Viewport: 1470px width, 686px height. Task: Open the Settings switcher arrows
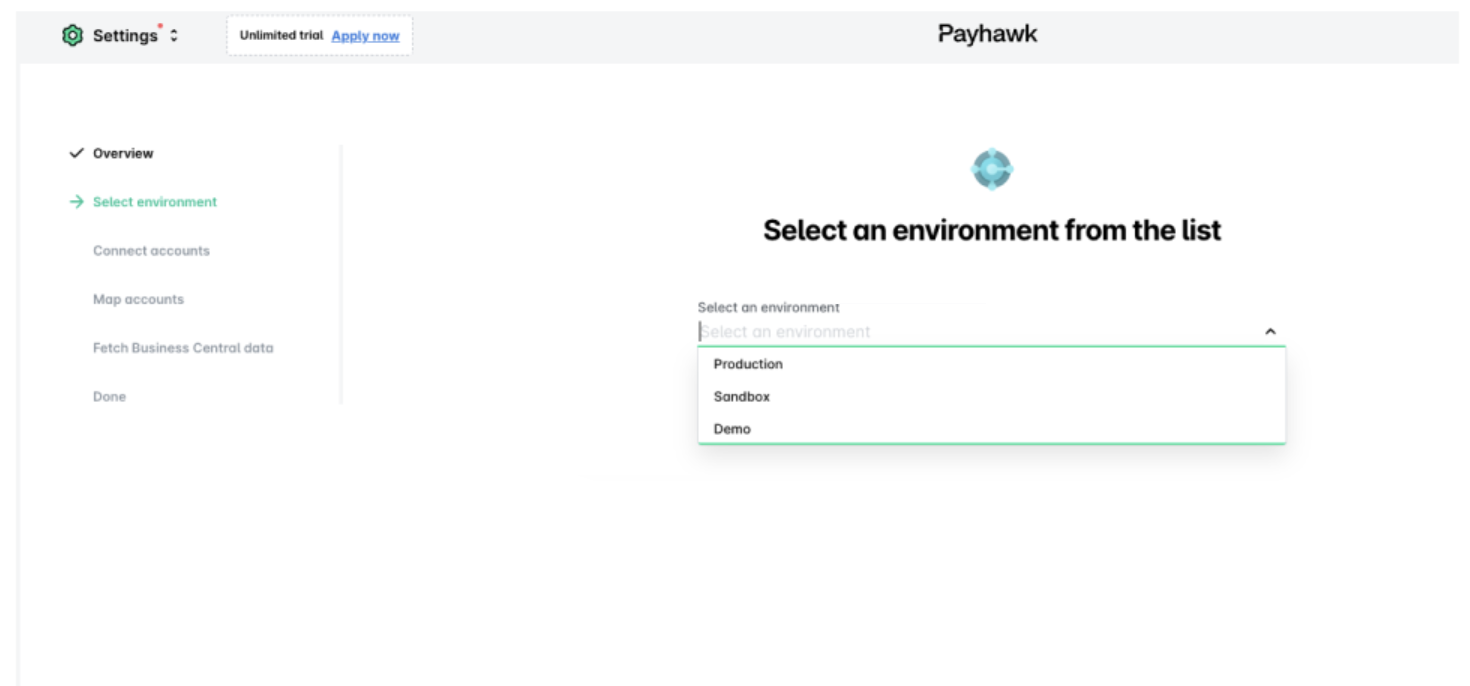(174, 36)
